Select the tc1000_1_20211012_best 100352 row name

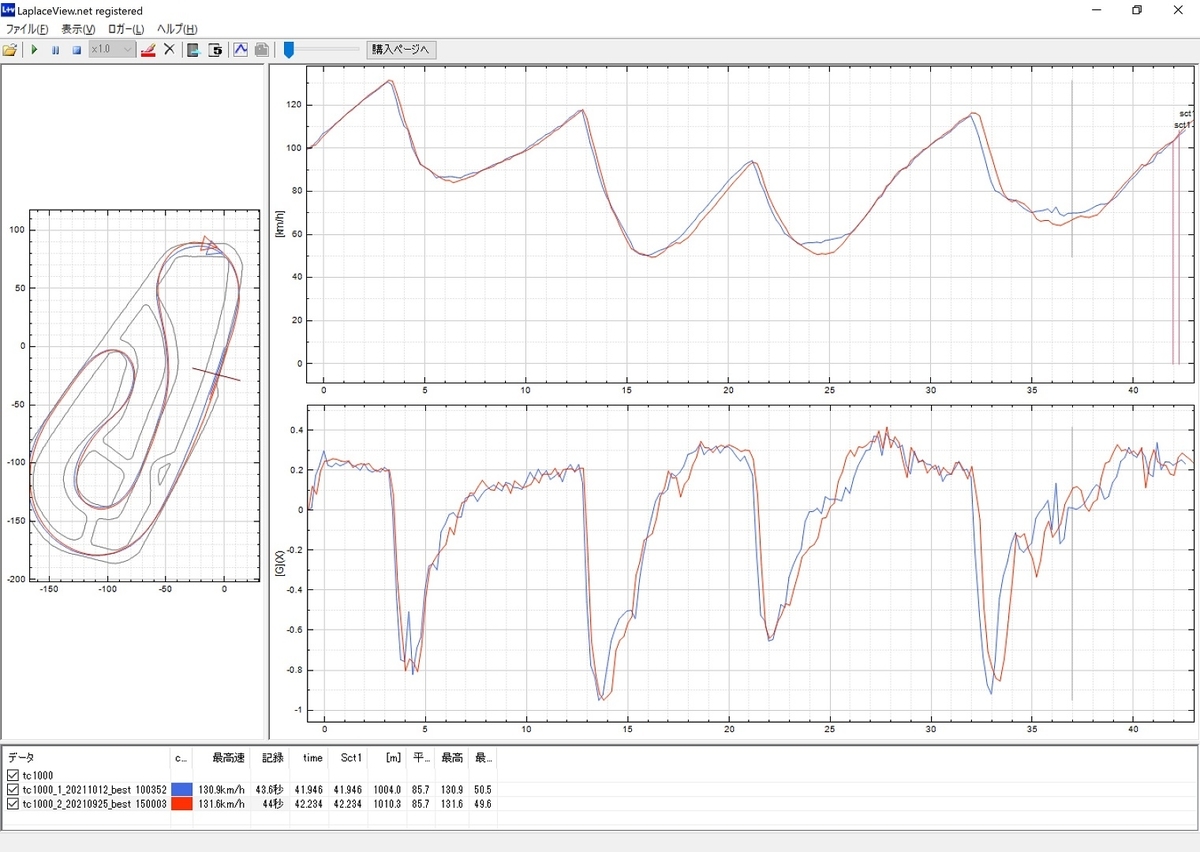coord(95,789)
